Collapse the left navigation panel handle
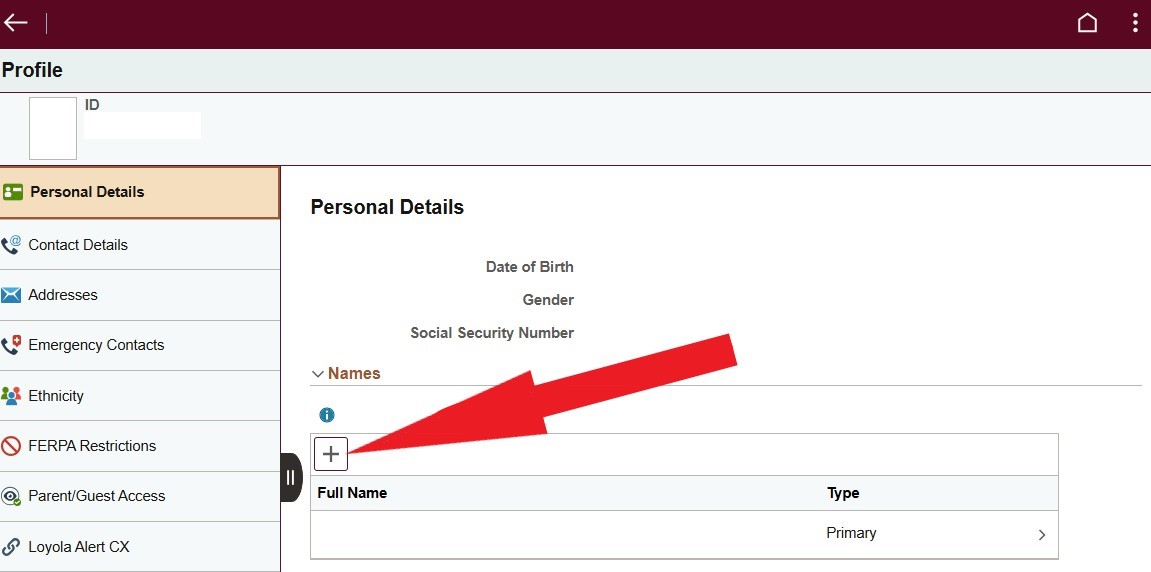 291,477
